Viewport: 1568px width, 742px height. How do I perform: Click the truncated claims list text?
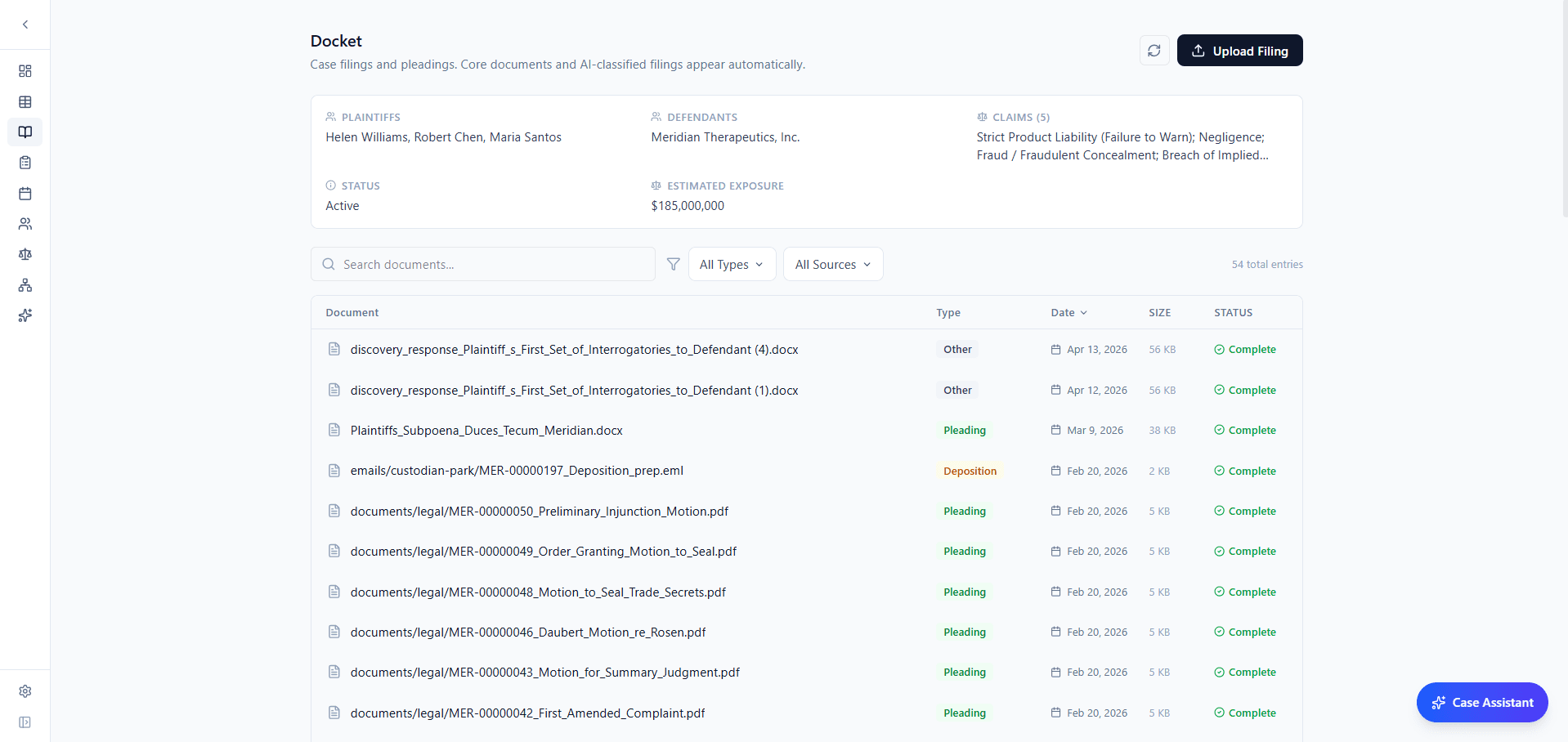click(x=1122, y=146)
